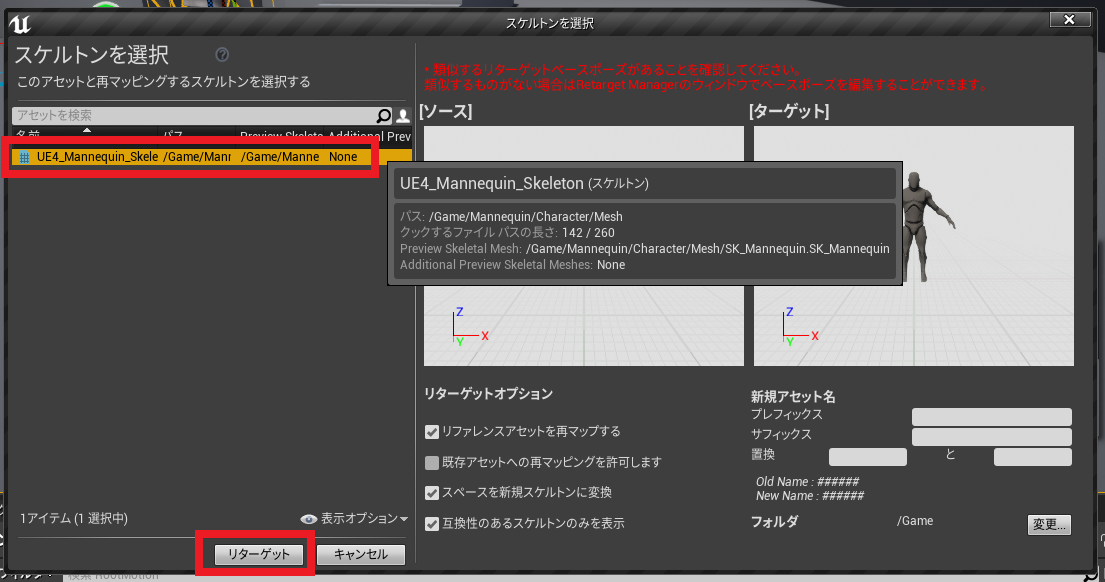The width and height of the screenshot is (1105, 582).
Task: Click the Unreal Engine logo icon
Action: [20, 24]
